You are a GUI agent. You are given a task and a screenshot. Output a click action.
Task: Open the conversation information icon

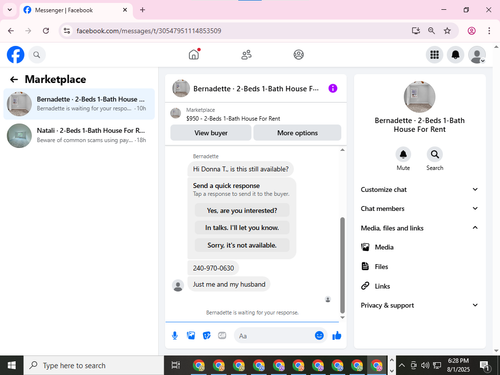coord(333,88)
